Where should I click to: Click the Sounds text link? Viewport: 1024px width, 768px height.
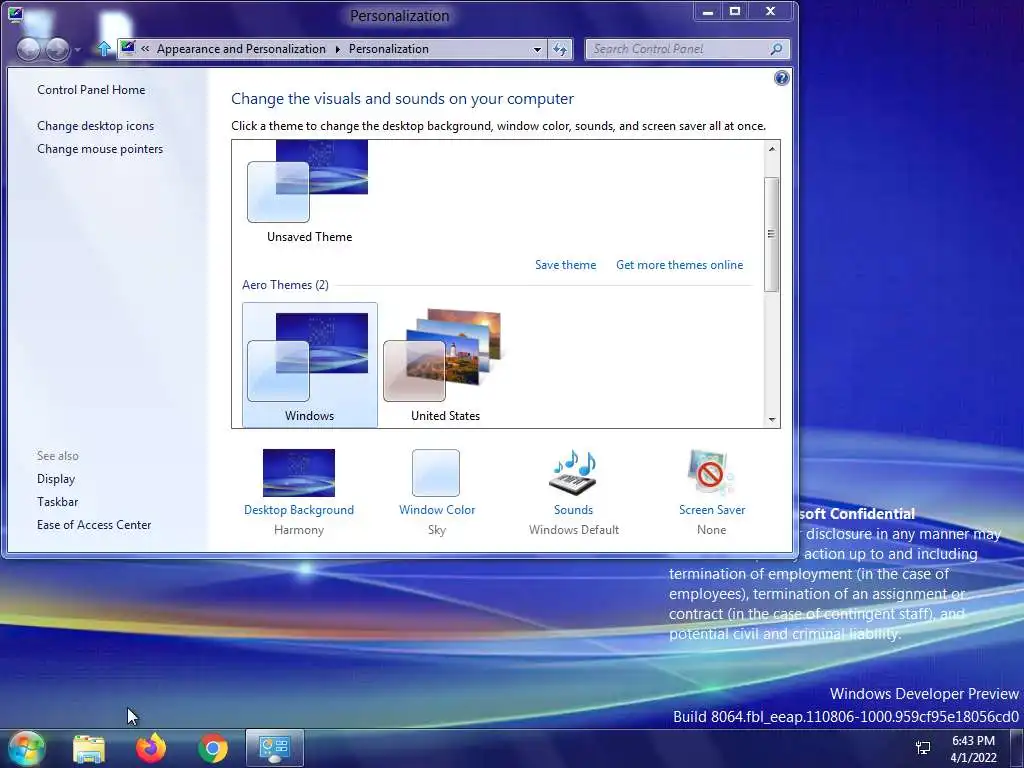(573, 510)
